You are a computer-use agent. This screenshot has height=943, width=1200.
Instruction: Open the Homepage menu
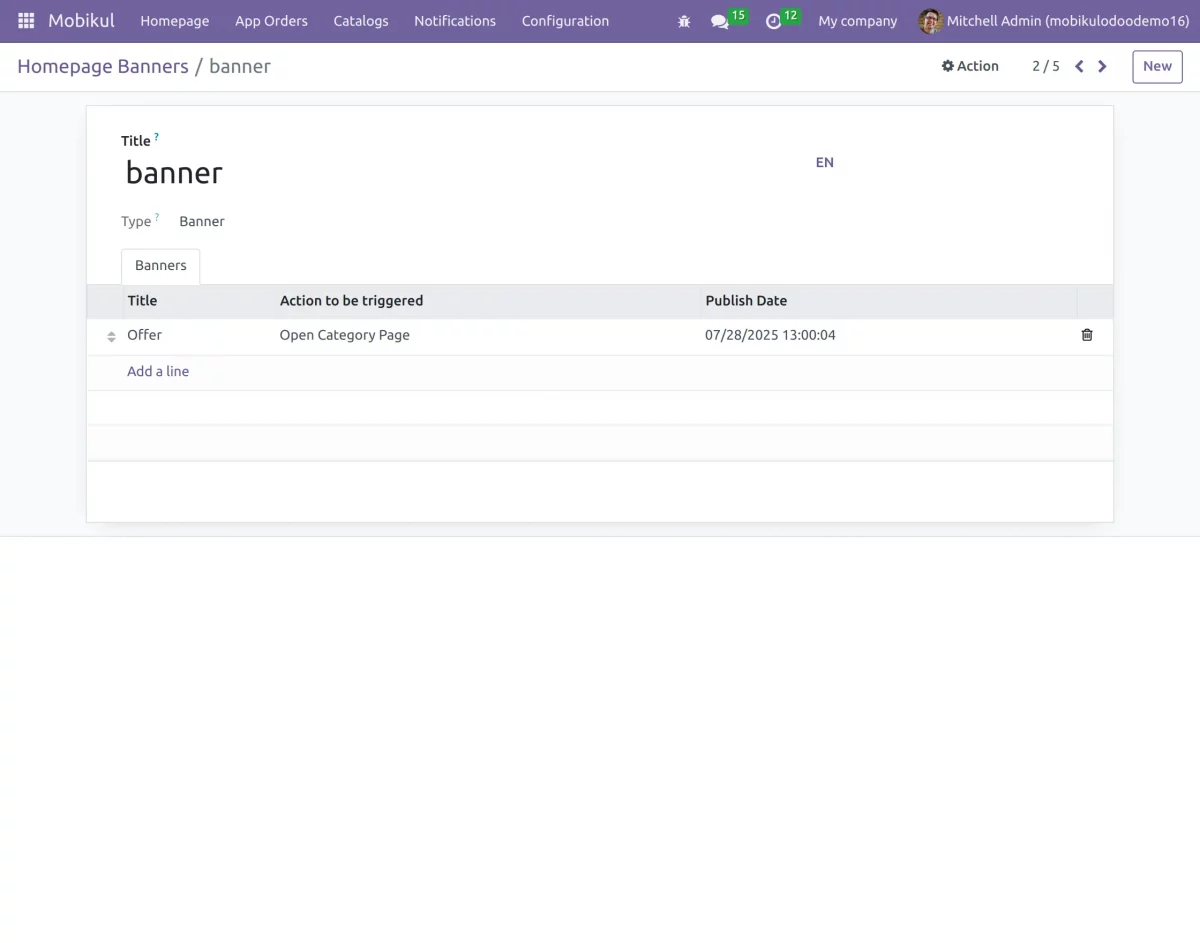pos(174,20)
